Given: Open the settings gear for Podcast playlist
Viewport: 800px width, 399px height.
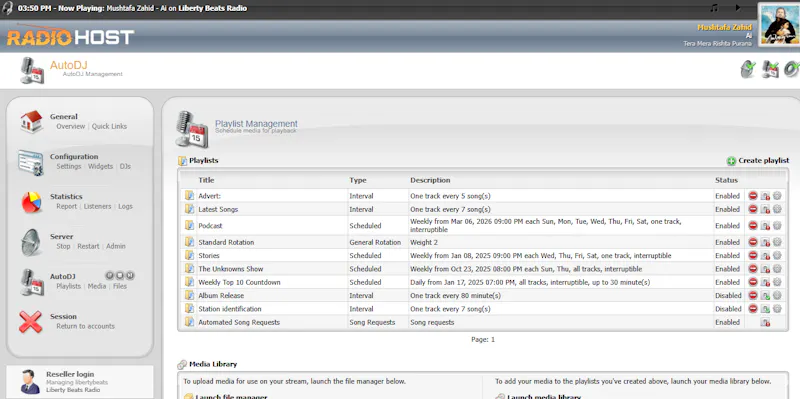Looking at the screenshot, I should point(777,226).
